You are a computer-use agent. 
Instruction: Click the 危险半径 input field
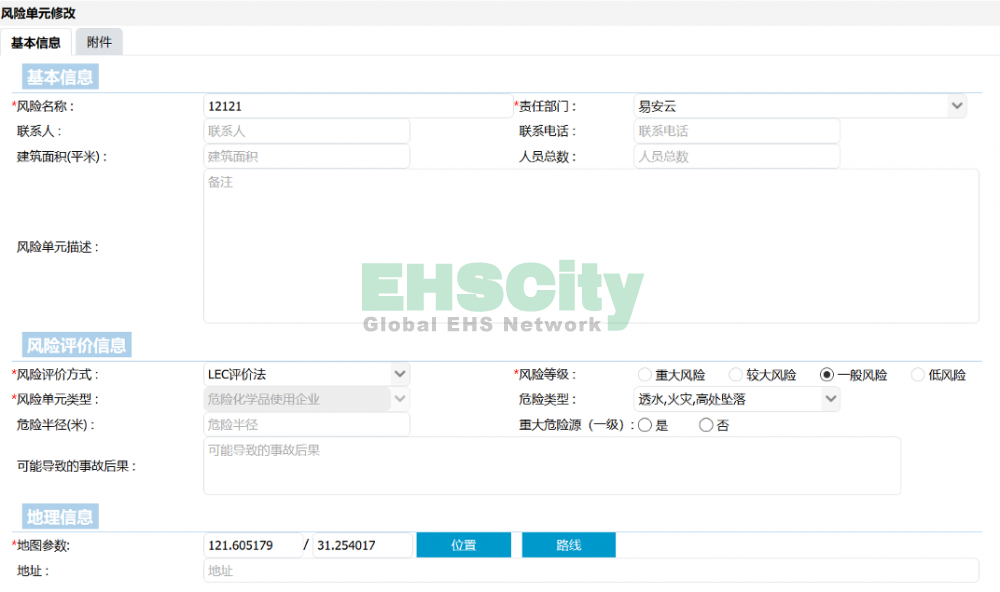tap(306, 425)
